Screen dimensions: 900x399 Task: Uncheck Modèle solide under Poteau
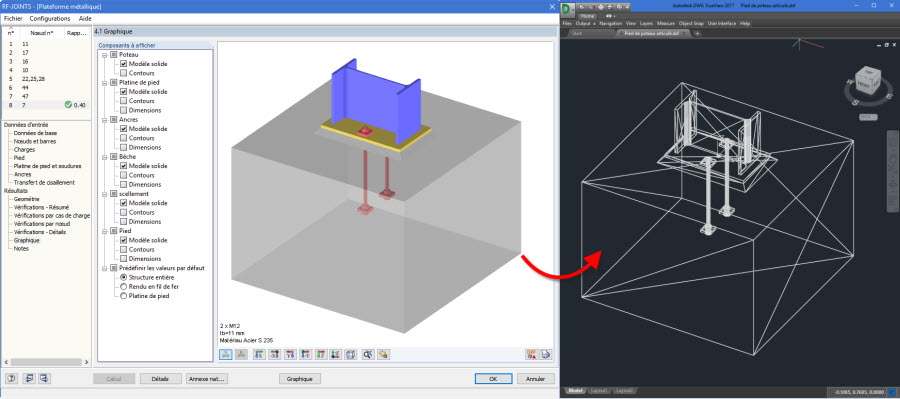tap(124, 64)
